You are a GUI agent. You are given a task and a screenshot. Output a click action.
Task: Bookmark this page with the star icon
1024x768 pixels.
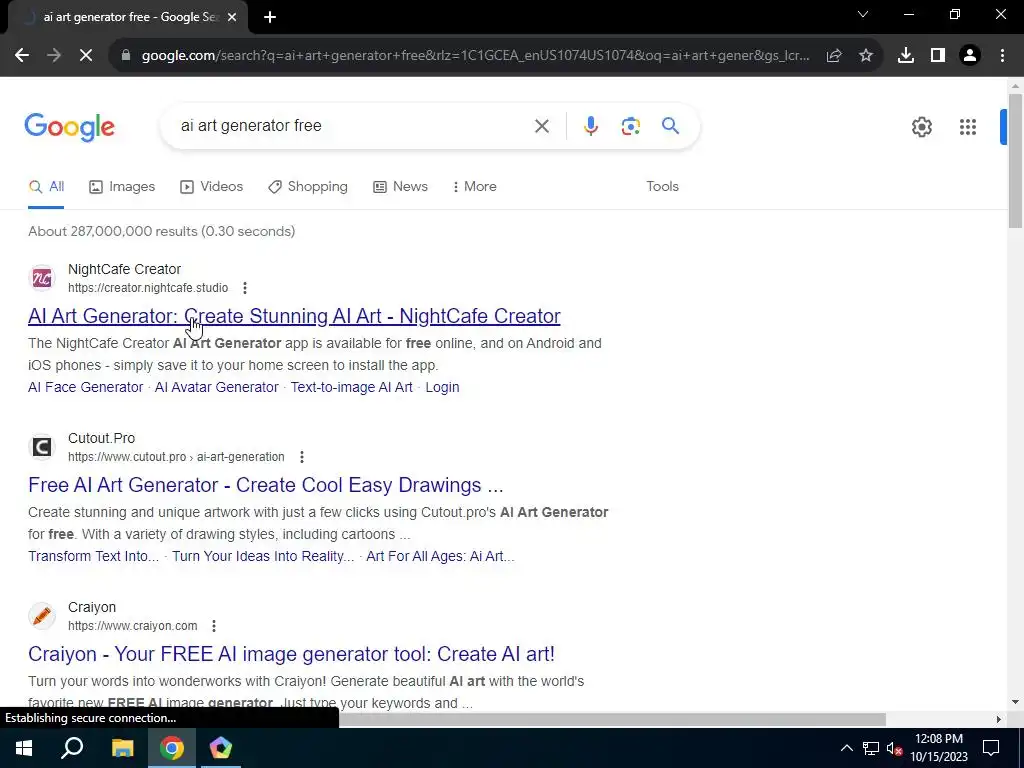866,56
